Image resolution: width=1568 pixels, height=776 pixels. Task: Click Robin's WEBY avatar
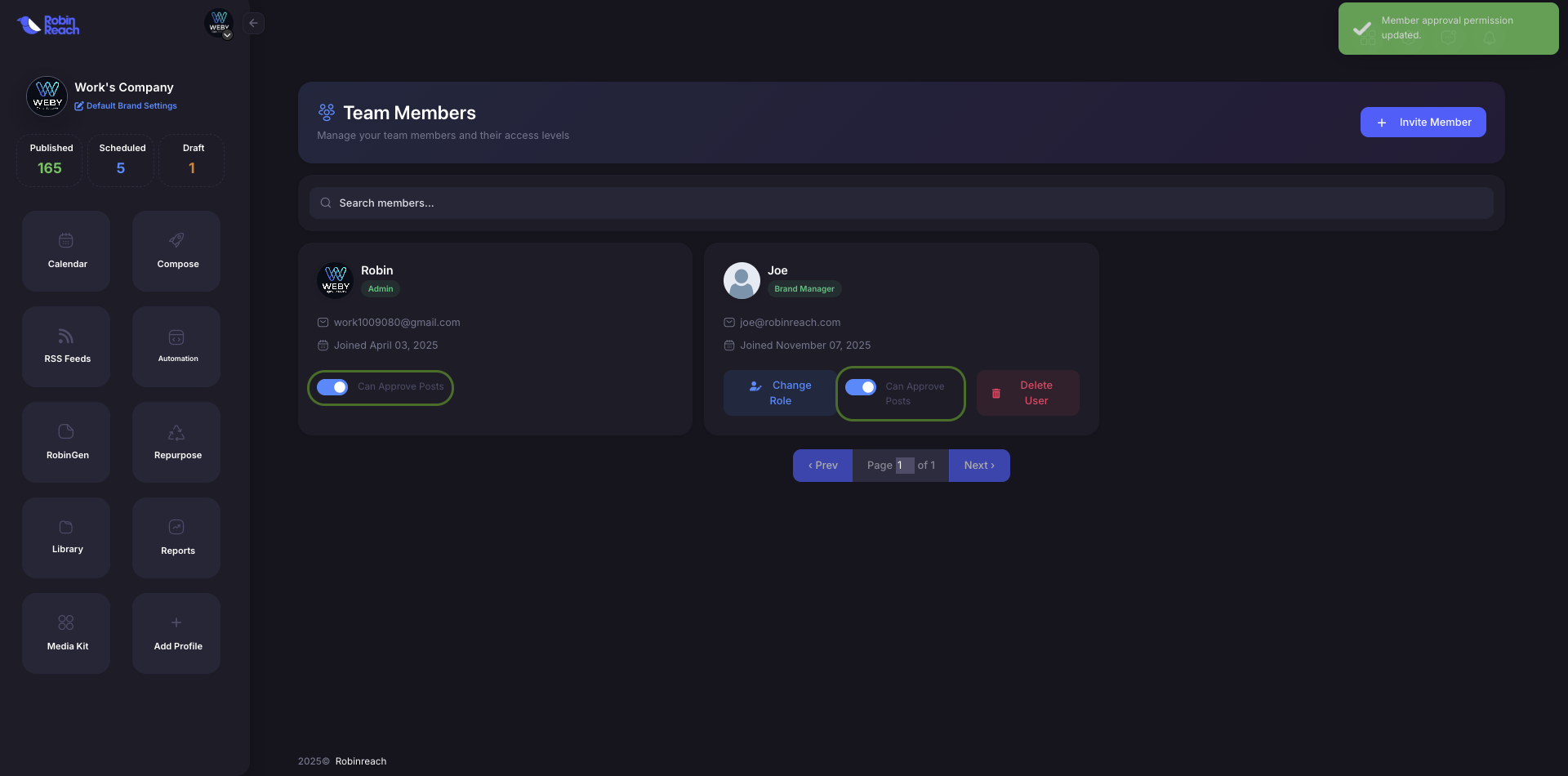(x=336, y=280)
